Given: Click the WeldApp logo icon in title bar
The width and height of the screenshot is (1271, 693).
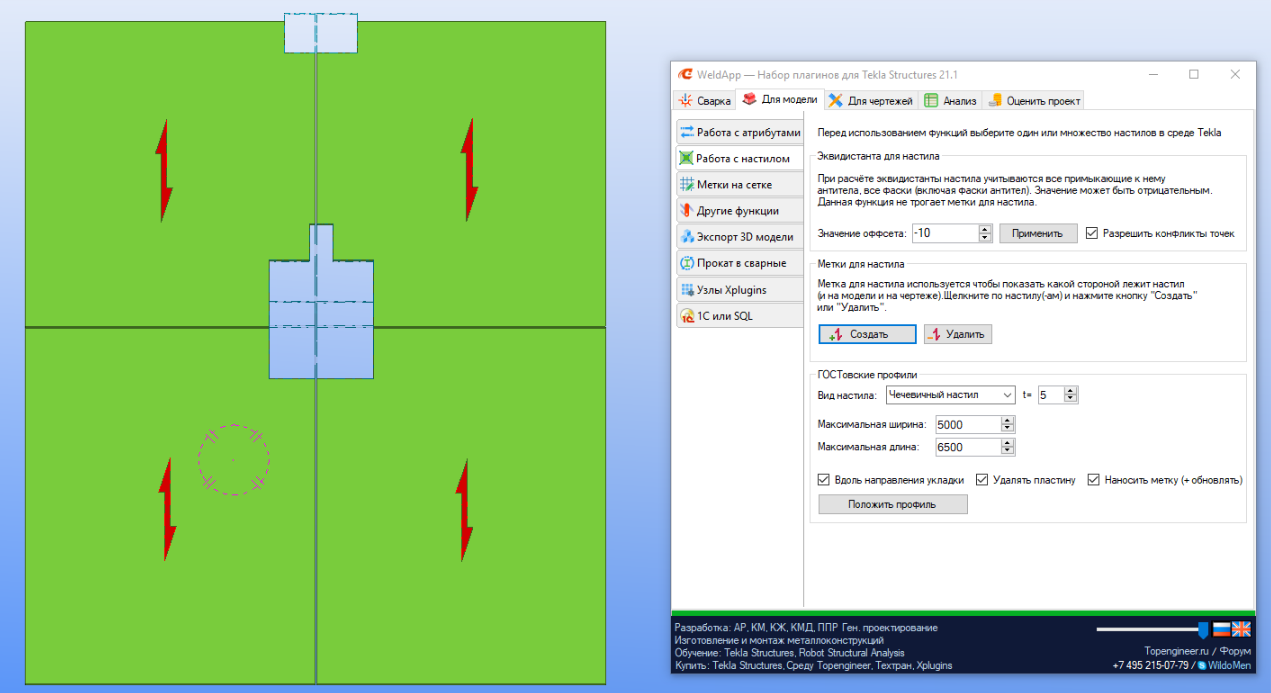Looking at the screenshot, I should pos(685,74).
